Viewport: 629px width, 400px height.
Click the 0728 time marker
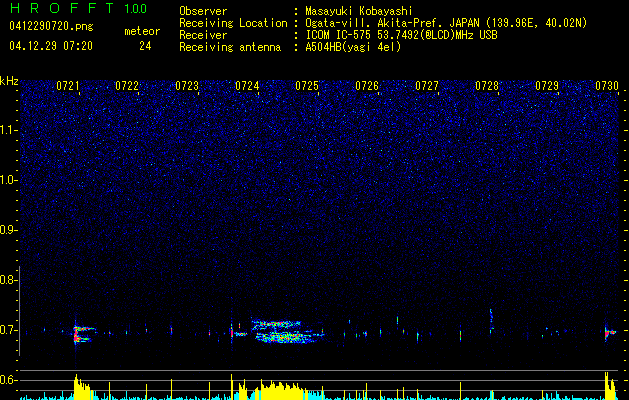[487, 86]
